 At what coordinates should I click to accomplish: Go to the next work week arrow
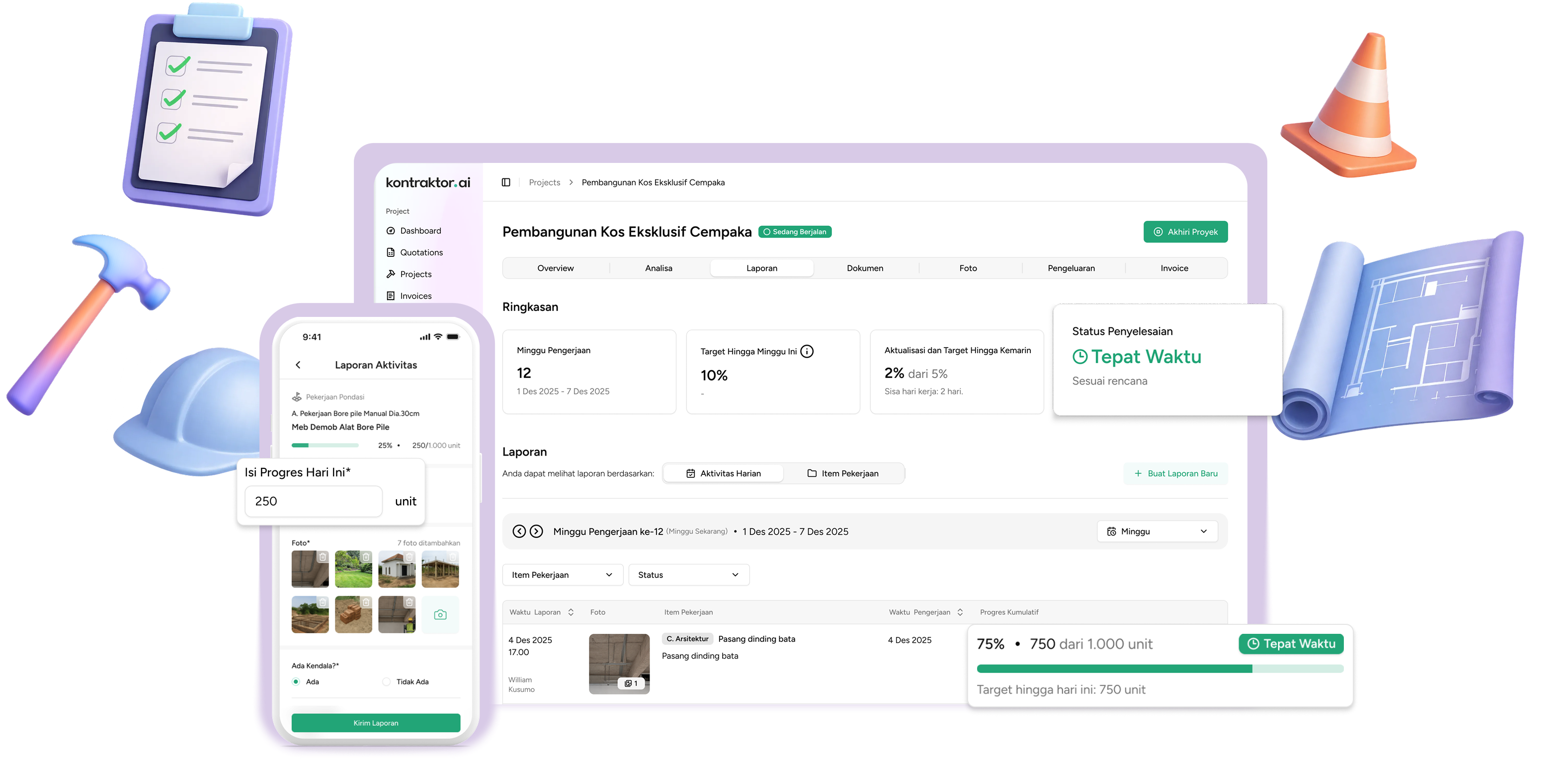coord(536,531)
